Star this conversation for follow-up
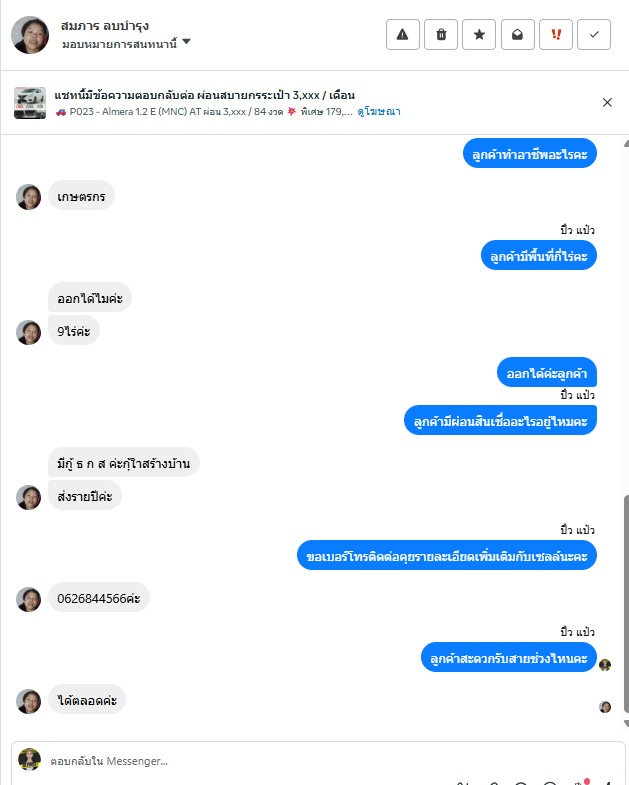This screenshot has height=785, width=629. pyautogui.click(x=479, y=35)
